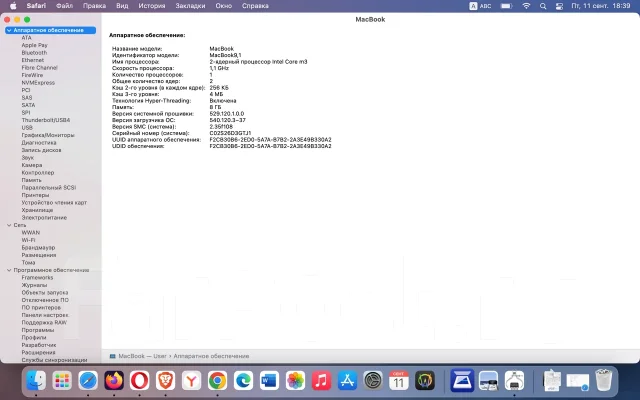The width and height of the screenshot is (640, 400).
Task: Select Thunderbolt/USB4 in the sidebar
Action: coord(46,120)
